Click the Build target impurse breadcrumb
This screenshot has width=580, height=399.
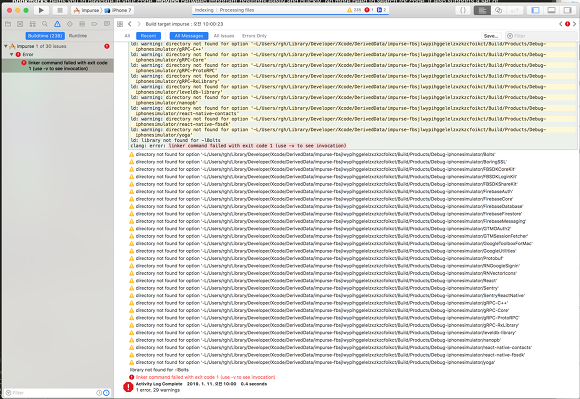[184, 24]
